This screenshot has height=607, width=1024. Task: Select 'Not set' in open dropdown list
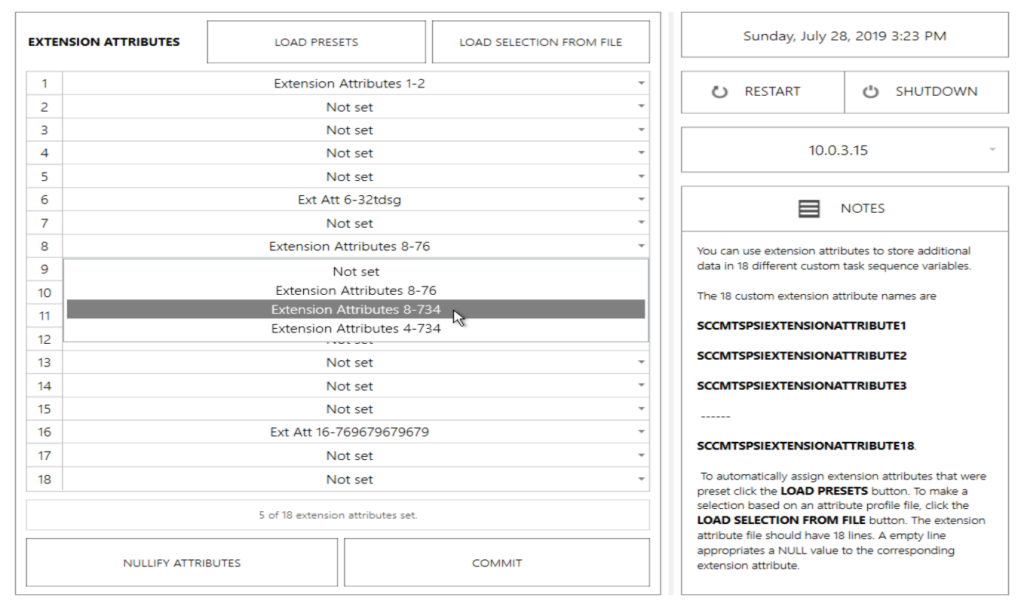[356, 271]
